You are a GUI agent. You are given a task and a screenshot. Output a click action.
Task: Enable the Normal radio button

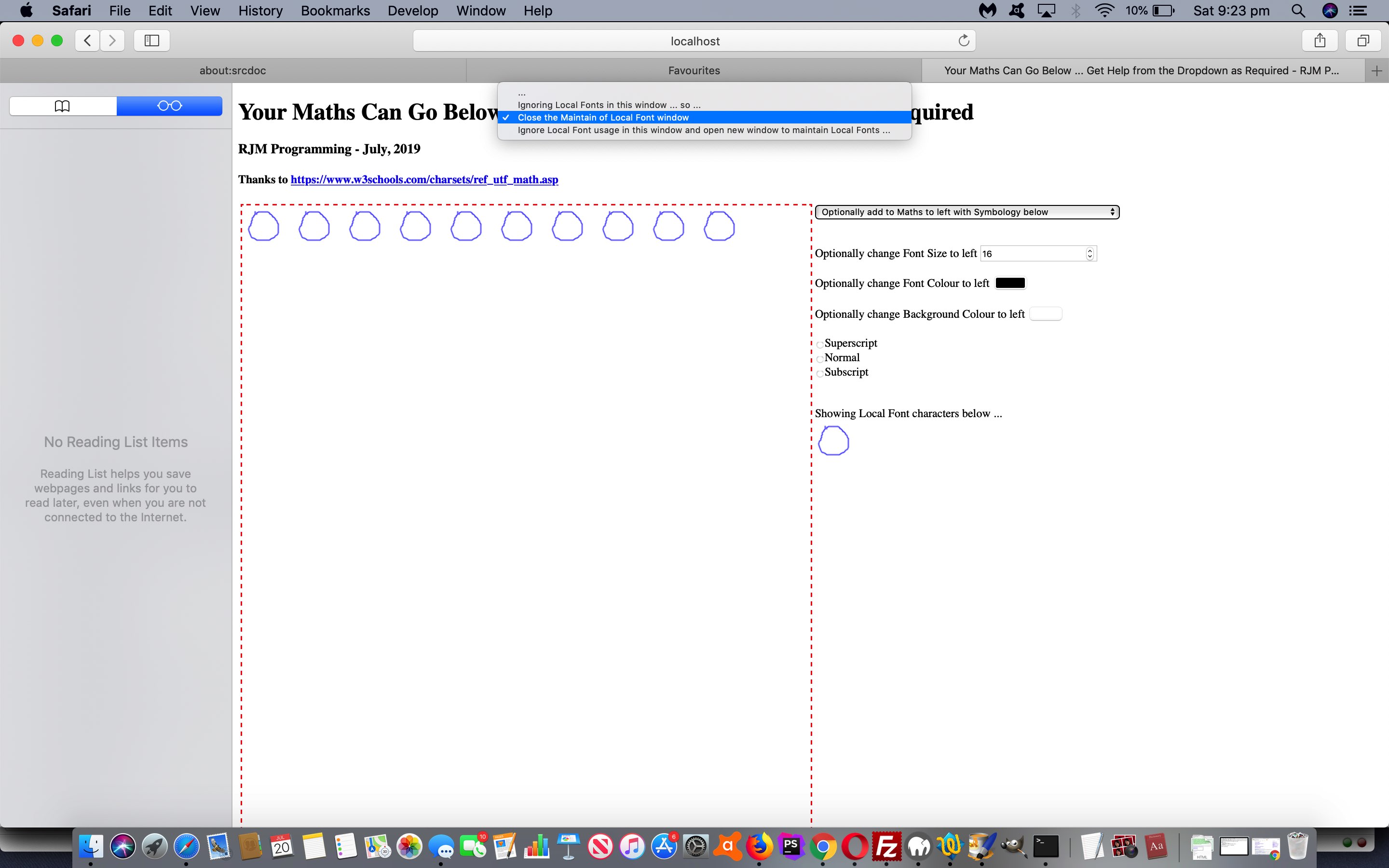coord(819,358)
